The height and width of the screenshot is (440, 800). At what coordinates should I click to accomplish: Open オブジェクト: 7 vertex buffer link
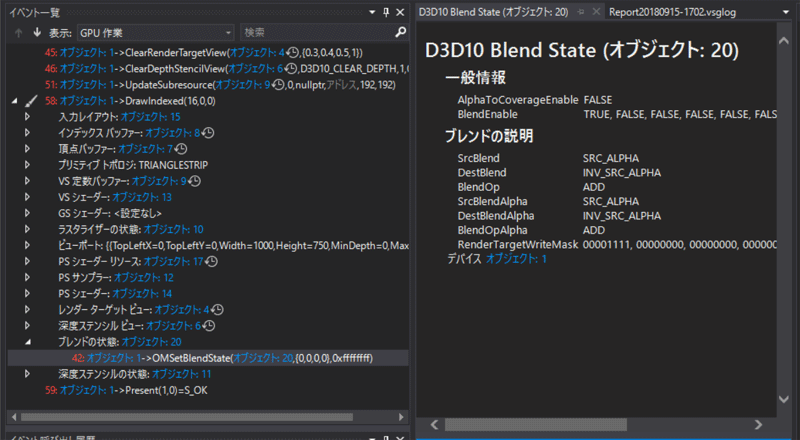point(145,149)
